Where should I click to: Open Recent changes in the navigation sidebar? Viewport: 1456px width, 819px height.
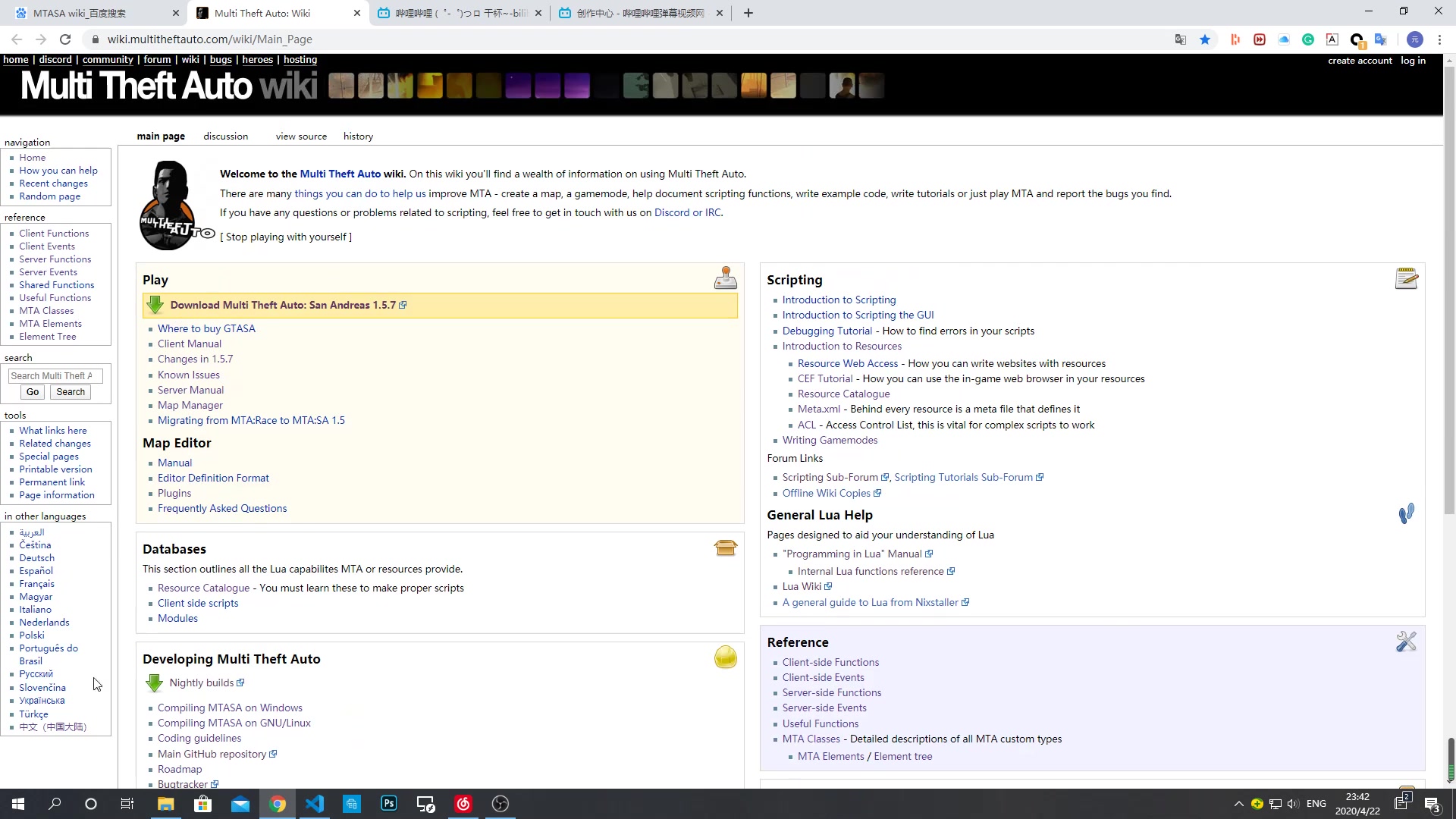point(53,184)
